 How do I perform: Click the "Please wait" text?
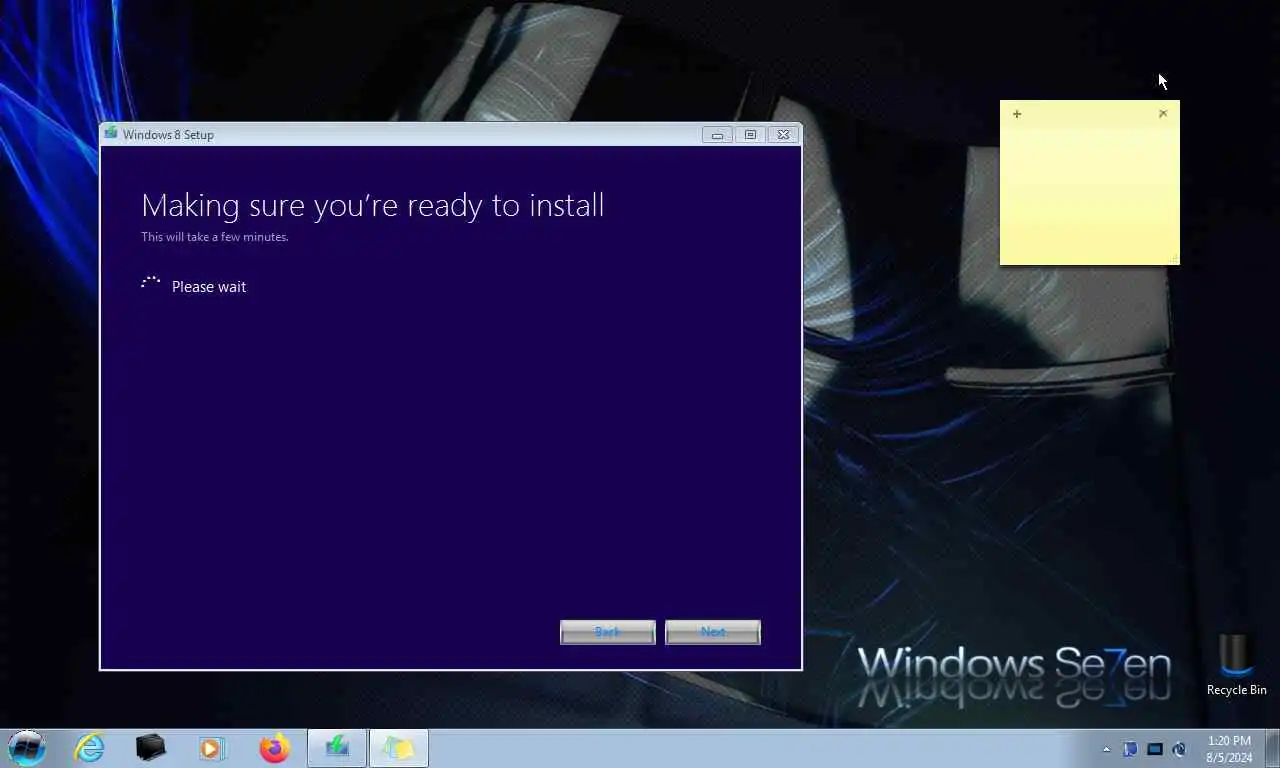[x=209, y=287]
